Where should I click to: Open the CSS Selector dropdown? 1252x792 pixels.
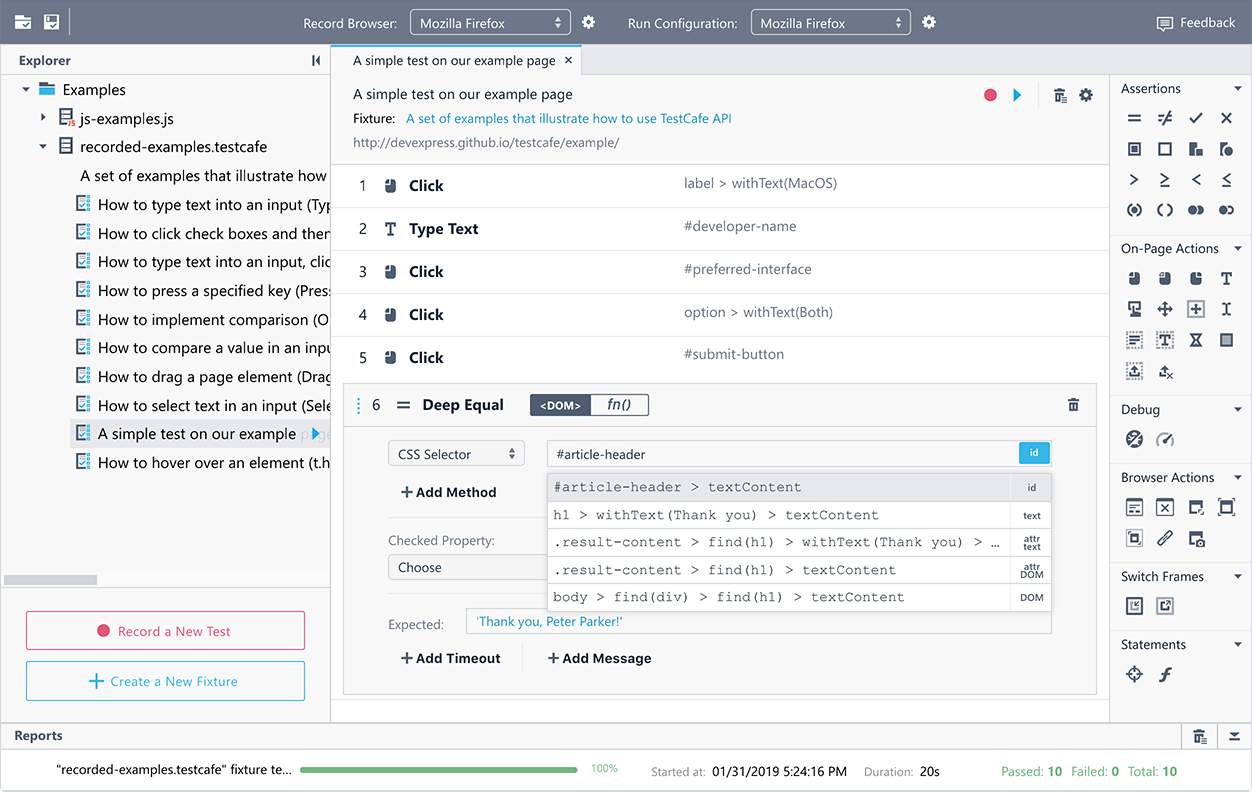(456, 454)
